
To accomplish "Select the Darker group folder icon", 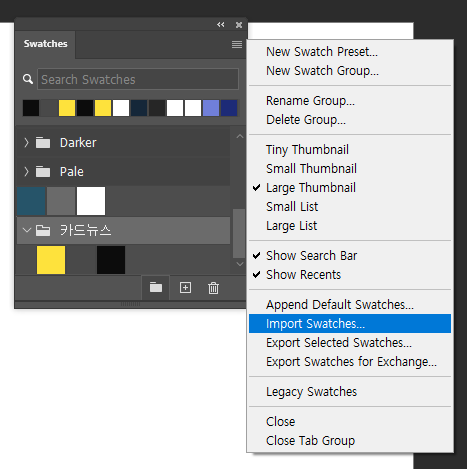I will pos(43,143).
